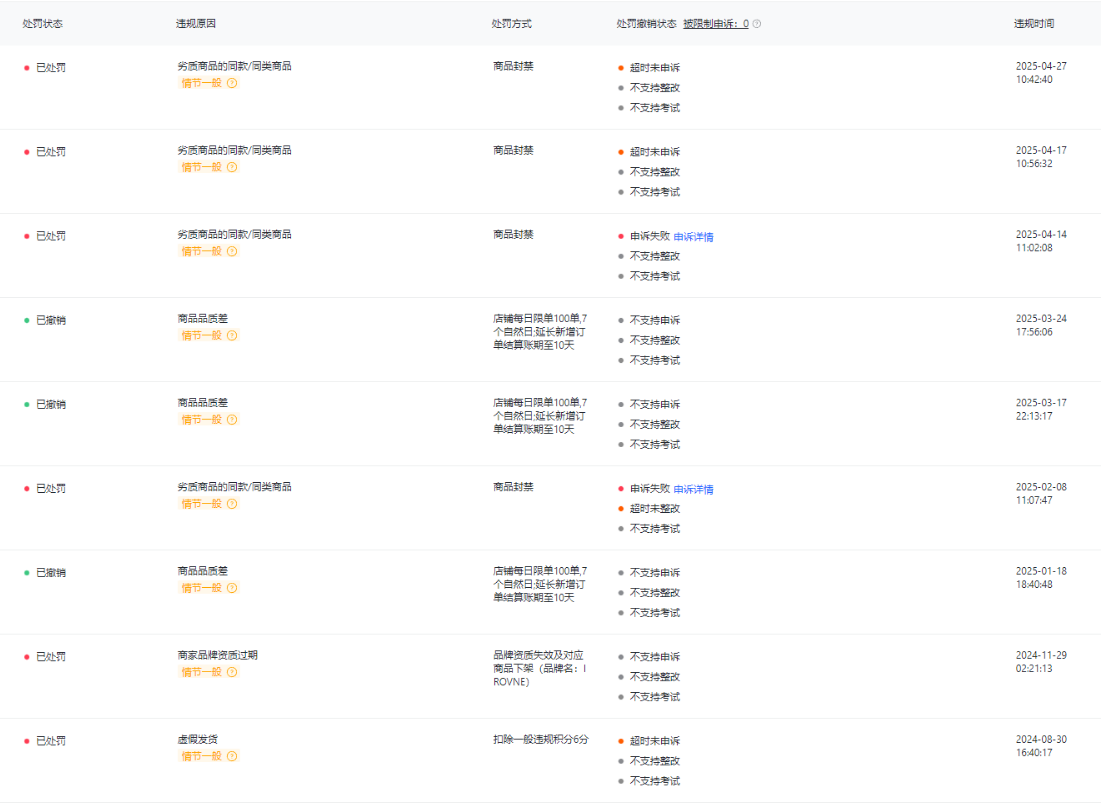Open 申诉详情 link for 2025-04-14 violation
The image size is (1101, 805).
click(x=693, y=237)
